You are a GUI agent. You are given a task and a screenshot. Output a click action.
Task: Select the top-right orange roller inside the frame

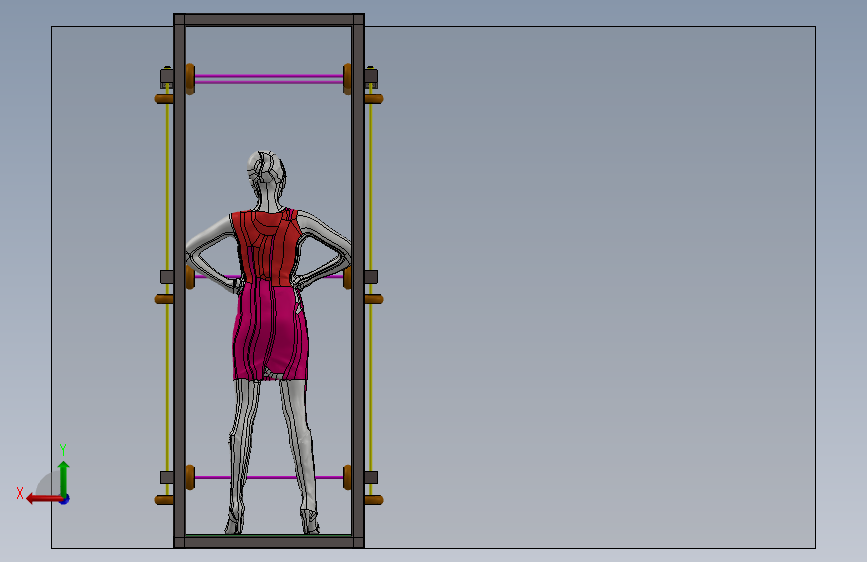coord(347,79)
